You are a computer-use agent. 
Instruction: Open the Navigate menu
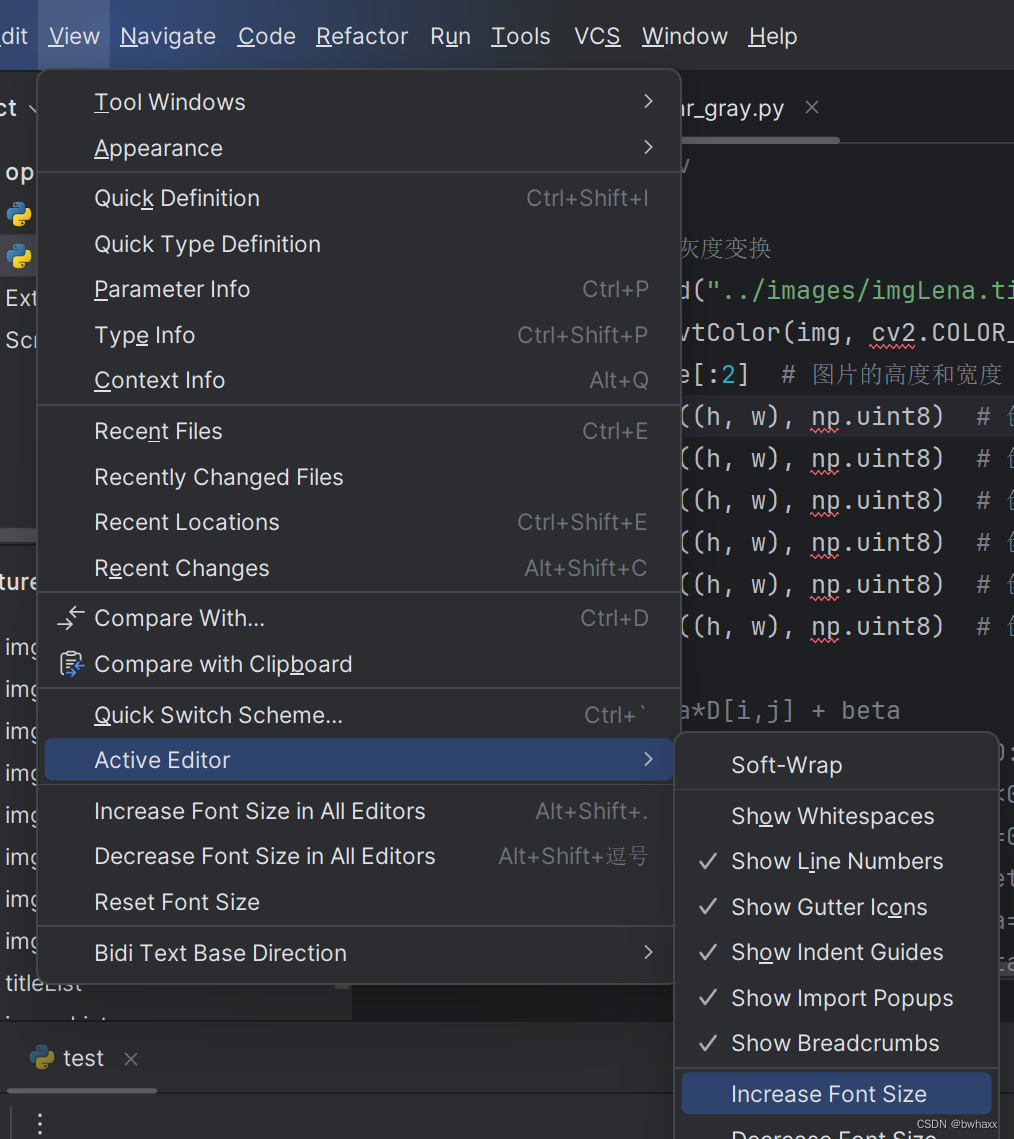(168, 36)
